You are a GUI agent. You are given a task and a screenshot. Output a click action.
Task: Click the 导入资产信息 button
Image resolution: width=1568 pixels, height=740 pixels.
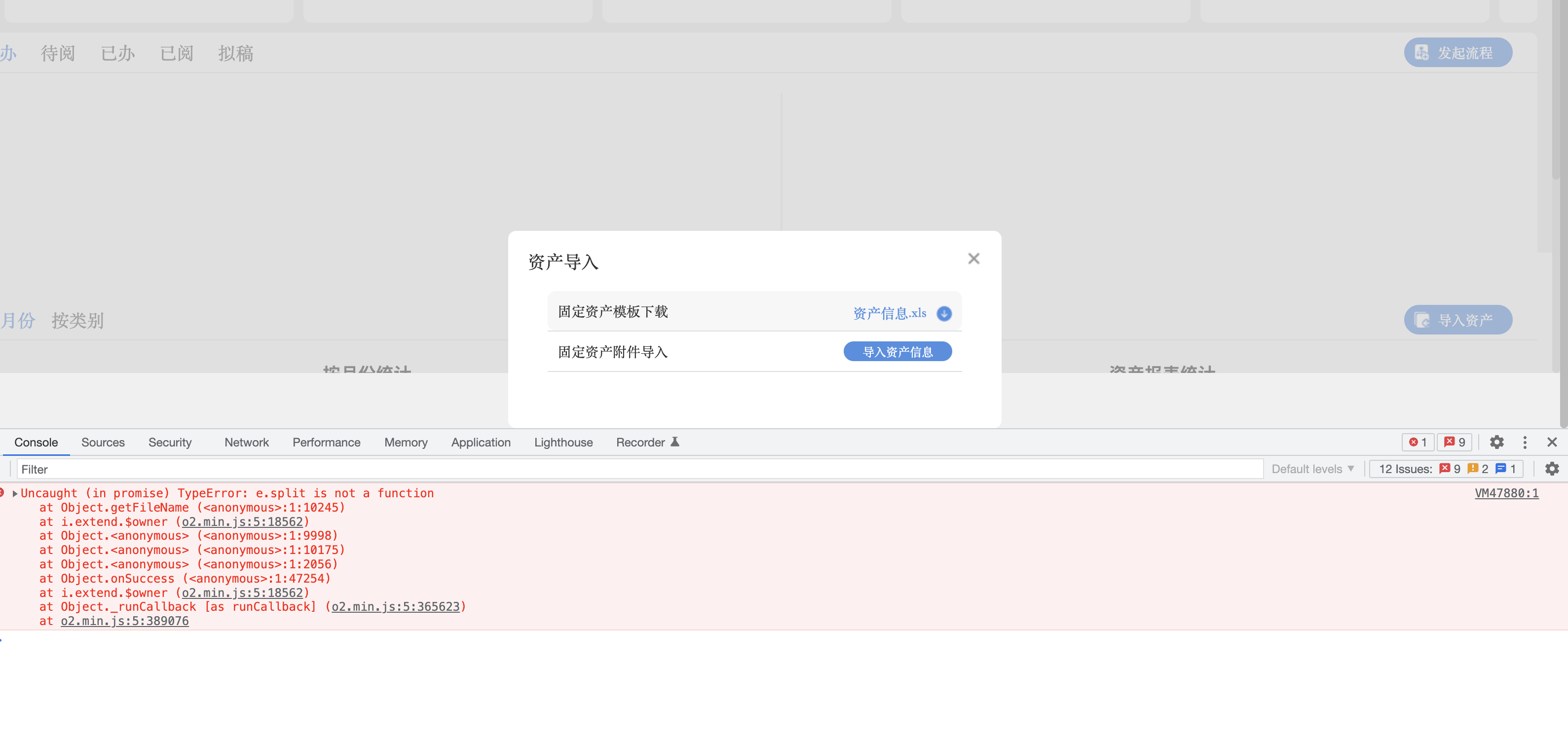tap(897, 352)
